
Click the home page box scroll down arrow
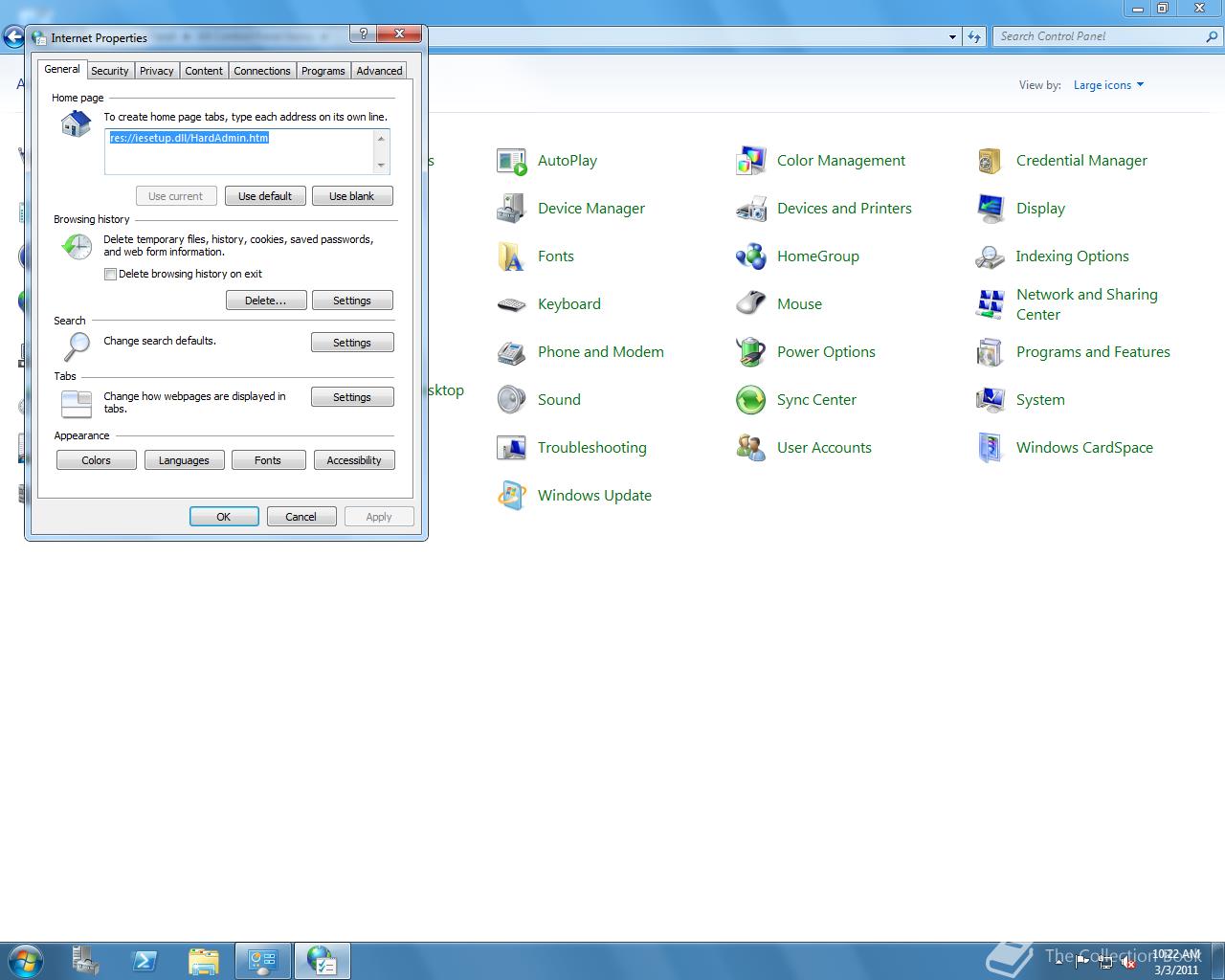382,166
